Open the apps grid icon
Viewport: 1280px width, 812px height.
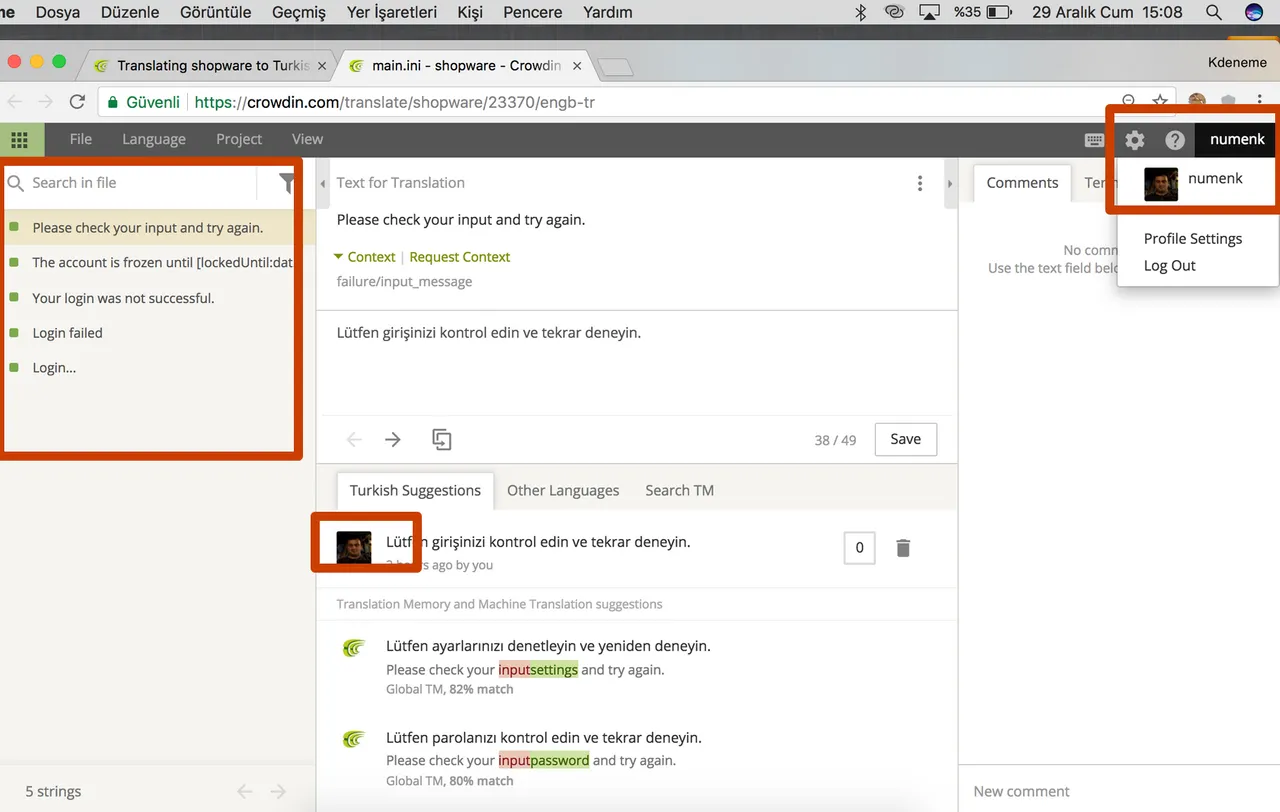(19, 140)
